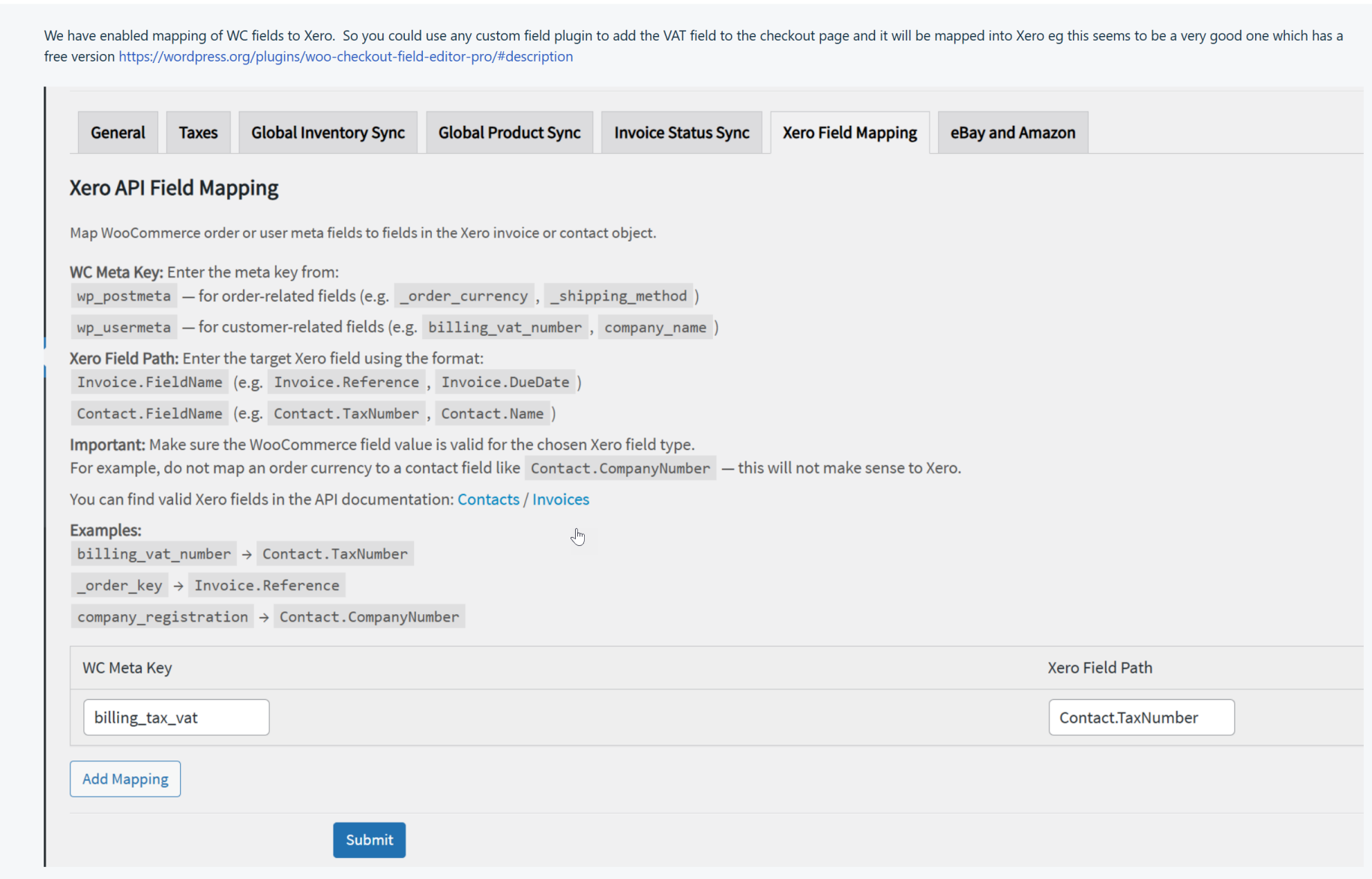Go to the Global Product Sync tab

pyautogui.click(x=509, y=133)
